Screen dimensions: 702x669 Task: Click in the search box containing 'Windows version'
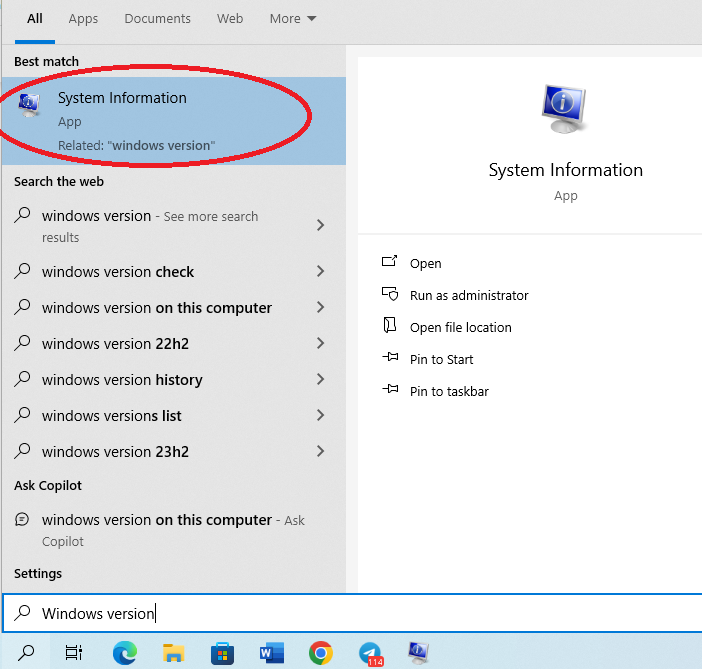tap(352, 613)
